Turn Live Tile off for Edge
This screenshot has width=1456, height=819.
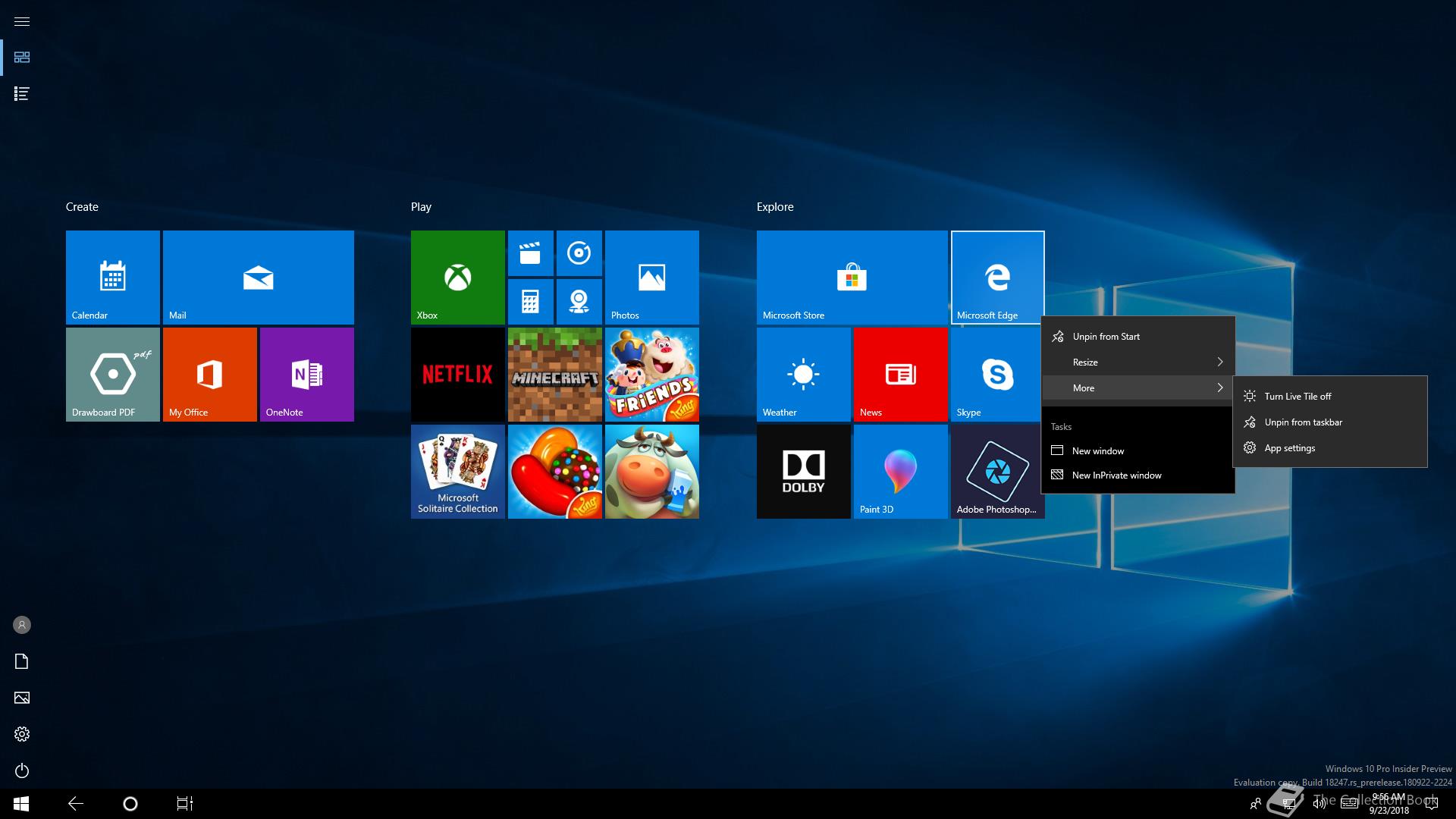pos(1330,397)
